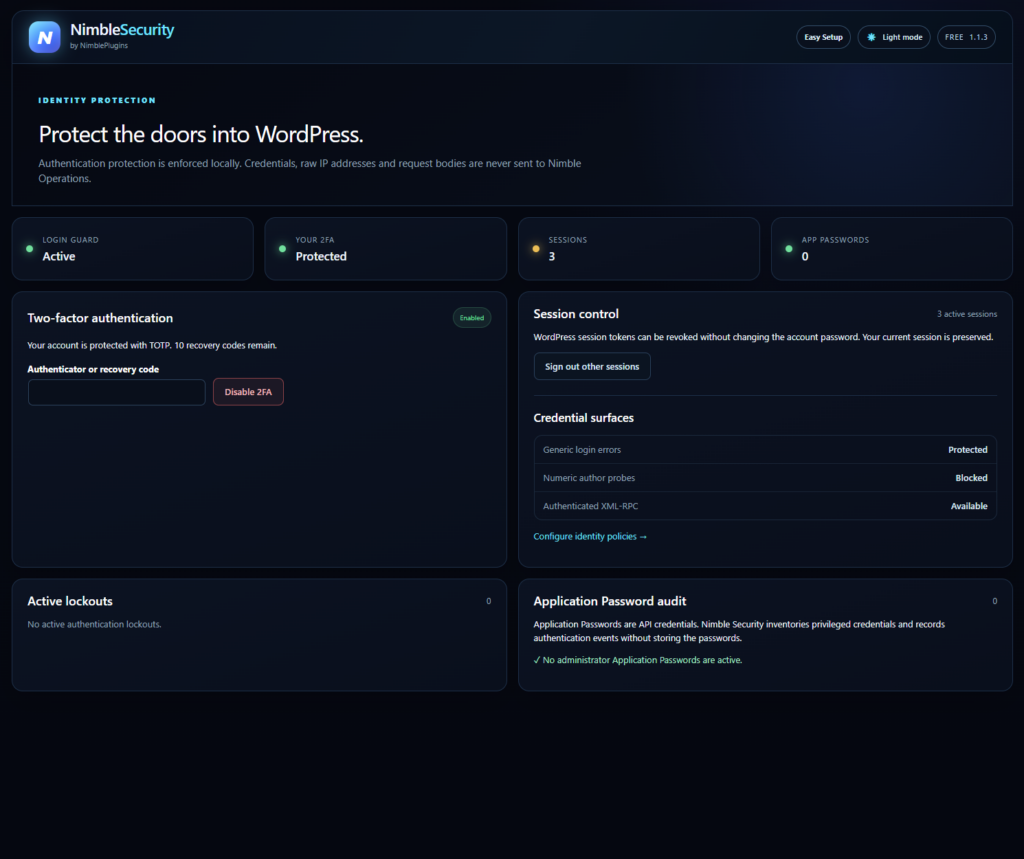Click the 'Two-factor authentication' heading

(x=100, y=318)
